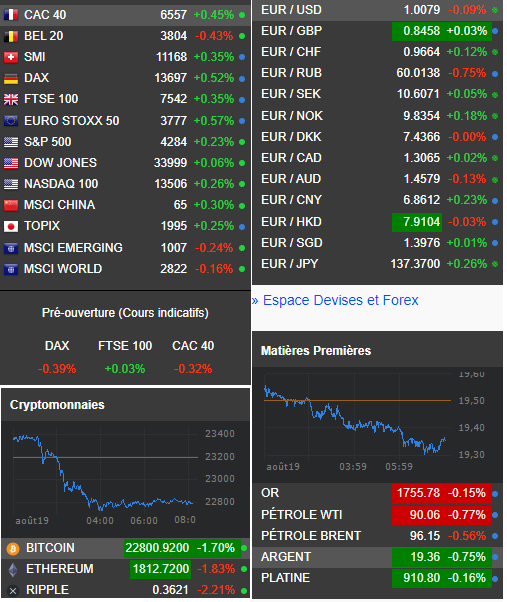Viewport: 507px width, 602px height.
Task: Click the green status dot on the EUR / USD row
Action: (x=495, y=10)
